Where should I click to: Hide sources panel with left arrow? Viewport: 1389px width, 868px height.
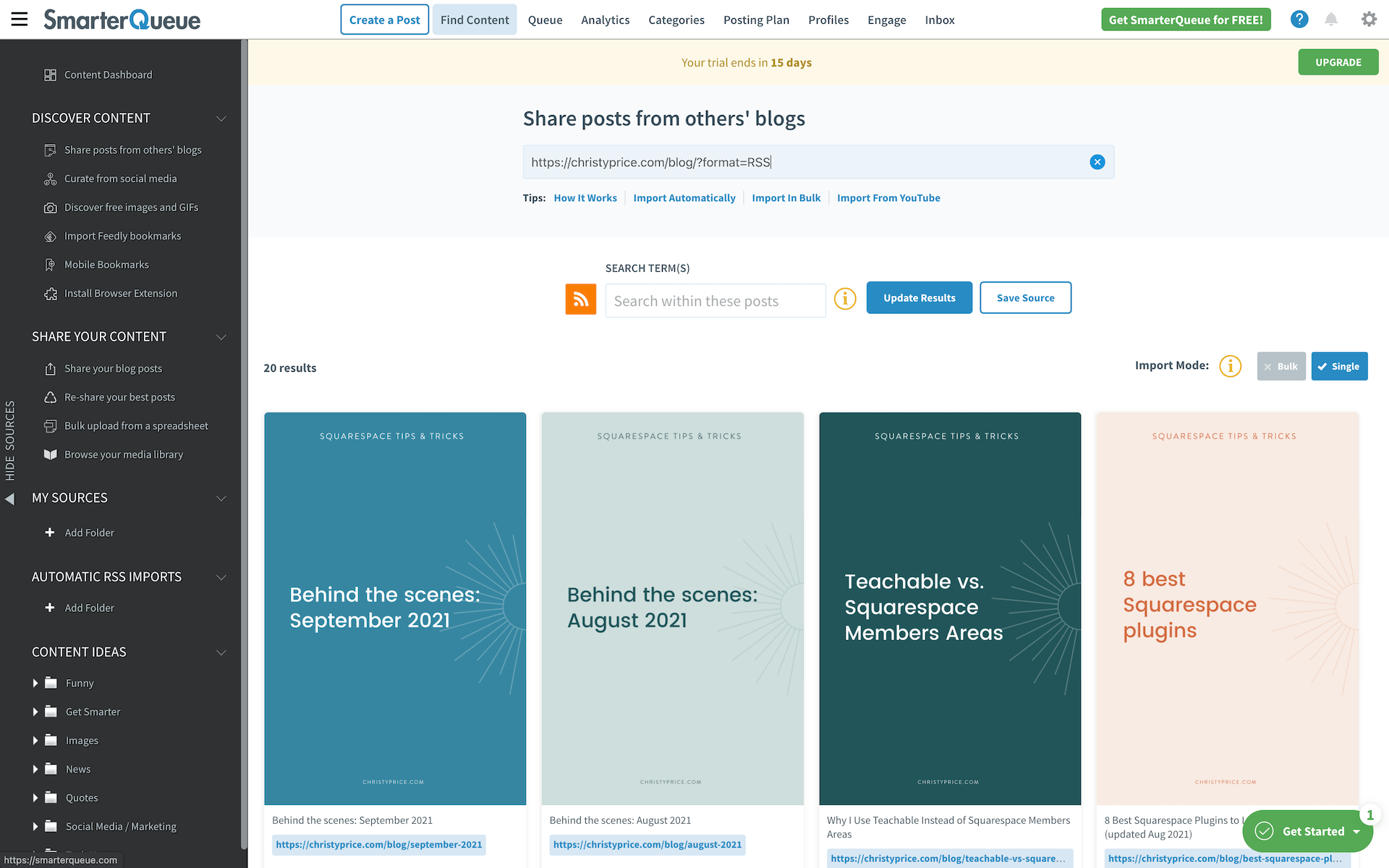point(9,499)
